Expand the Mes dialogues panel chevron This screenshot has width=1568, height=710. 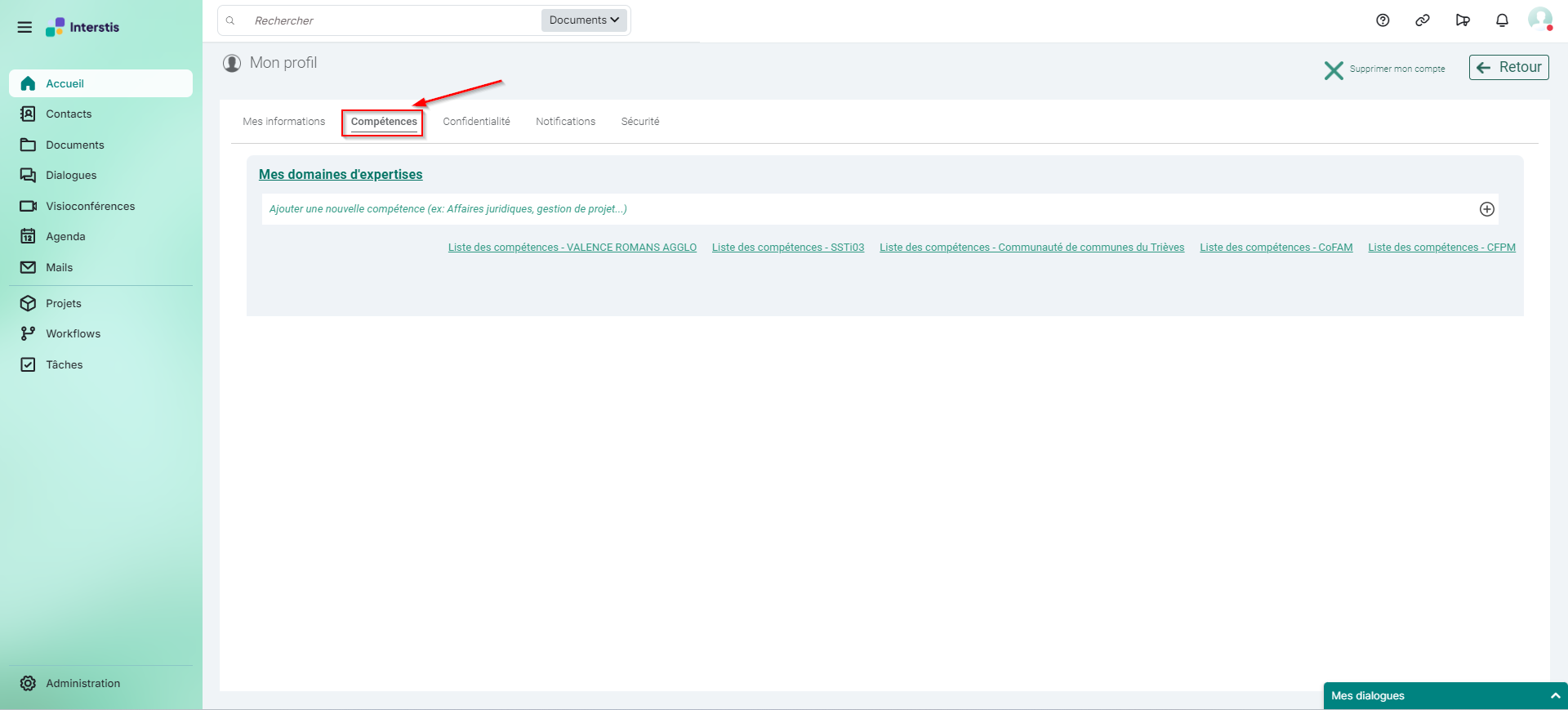(1555, 696)
